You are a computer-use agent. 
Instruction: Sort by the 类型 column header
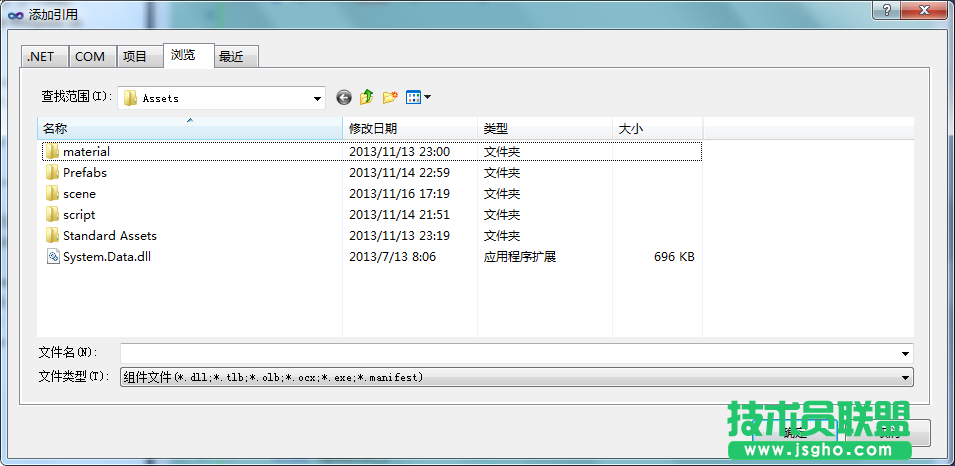tap(544, 129)
